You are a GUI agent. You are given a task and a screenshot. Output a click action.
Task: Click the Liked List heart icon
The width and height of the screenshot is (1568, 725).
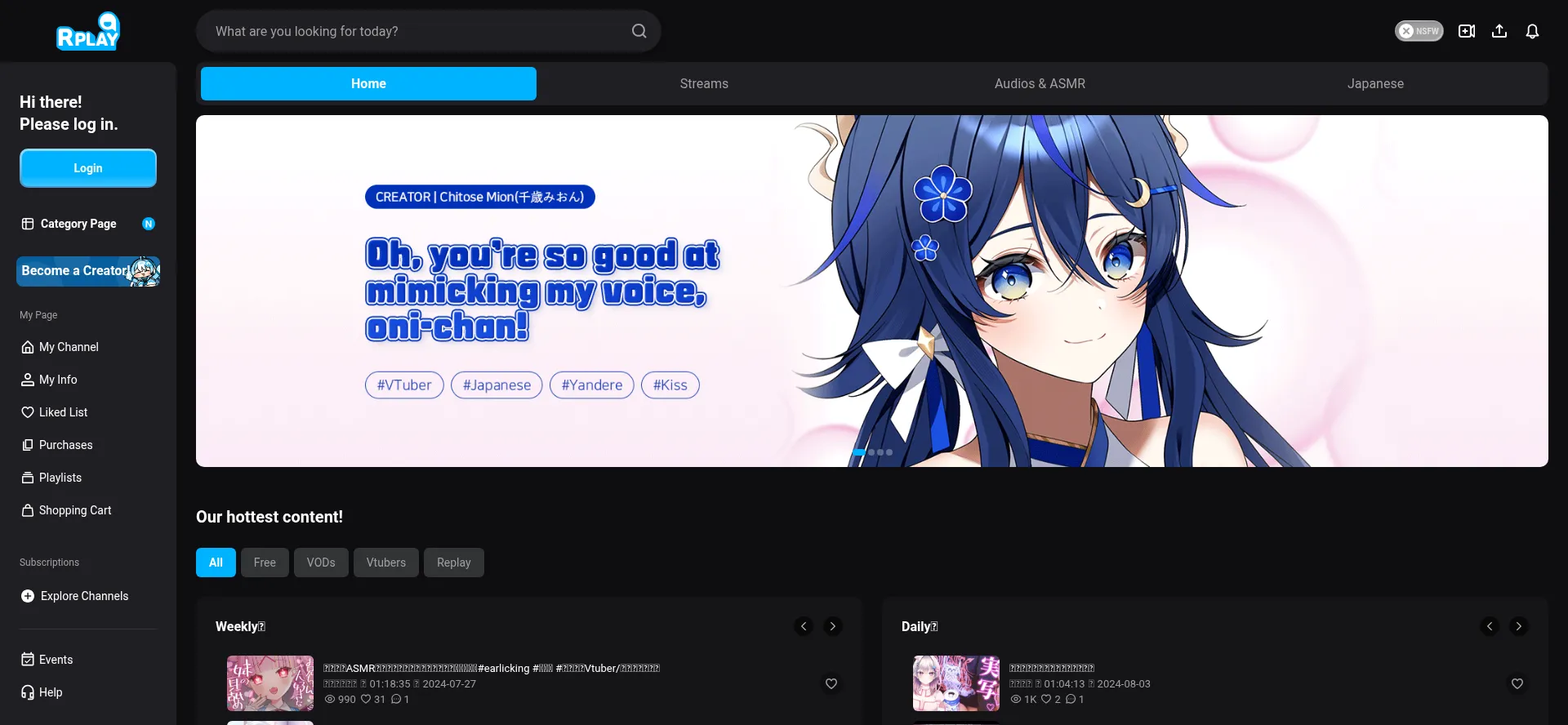click(x=28, y=412)
